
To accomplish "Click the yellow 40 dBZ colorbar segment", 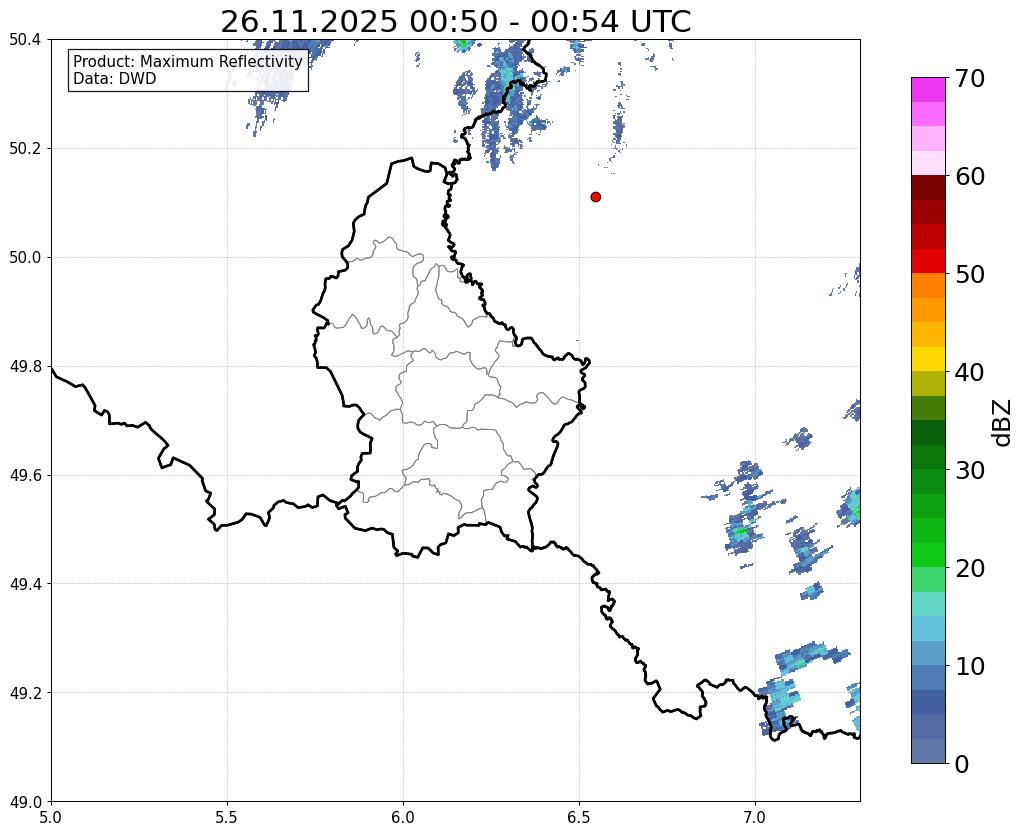I will 928,359.
